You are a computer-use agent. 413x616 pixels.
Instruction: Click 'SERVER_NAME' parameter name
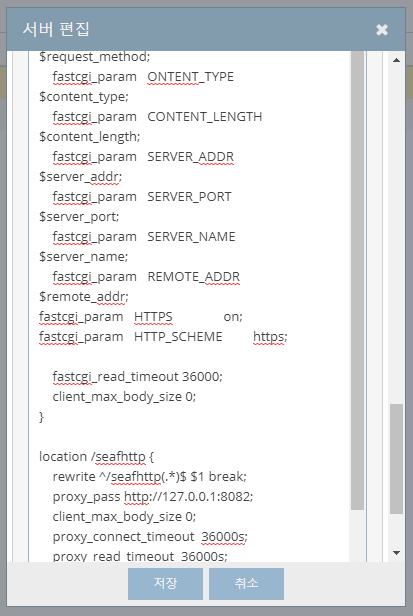191,237
